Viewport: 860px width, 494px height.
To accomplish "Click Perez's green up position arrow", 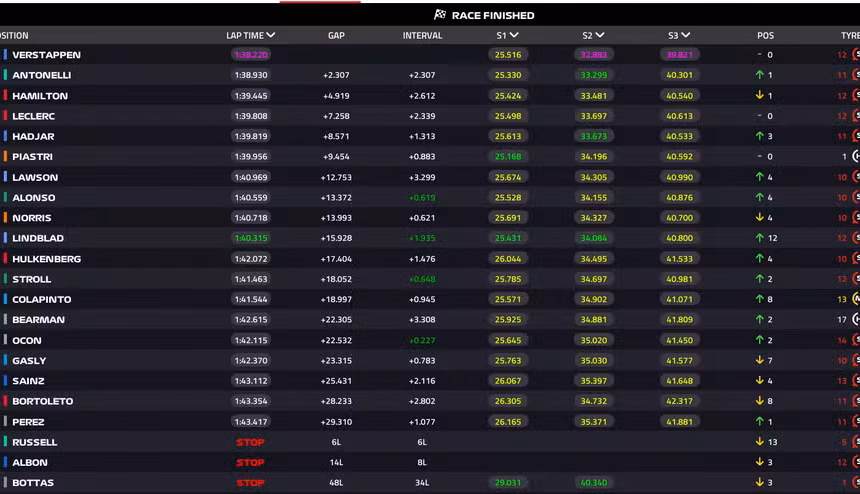I will (760, 421).
